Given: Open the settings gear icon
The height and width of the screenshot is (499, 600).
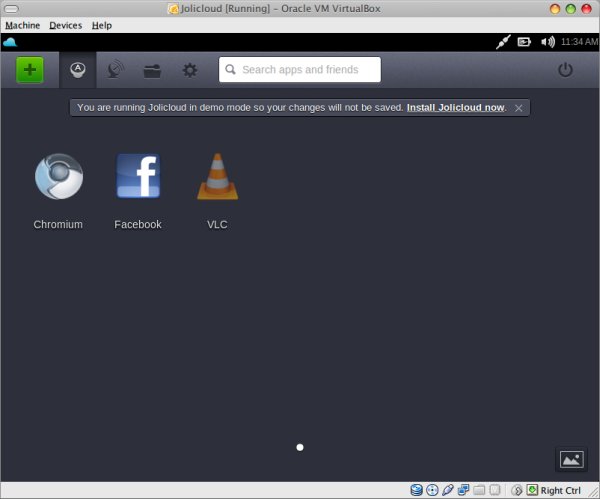Looking at the screenshot, I should pos(190,70).
